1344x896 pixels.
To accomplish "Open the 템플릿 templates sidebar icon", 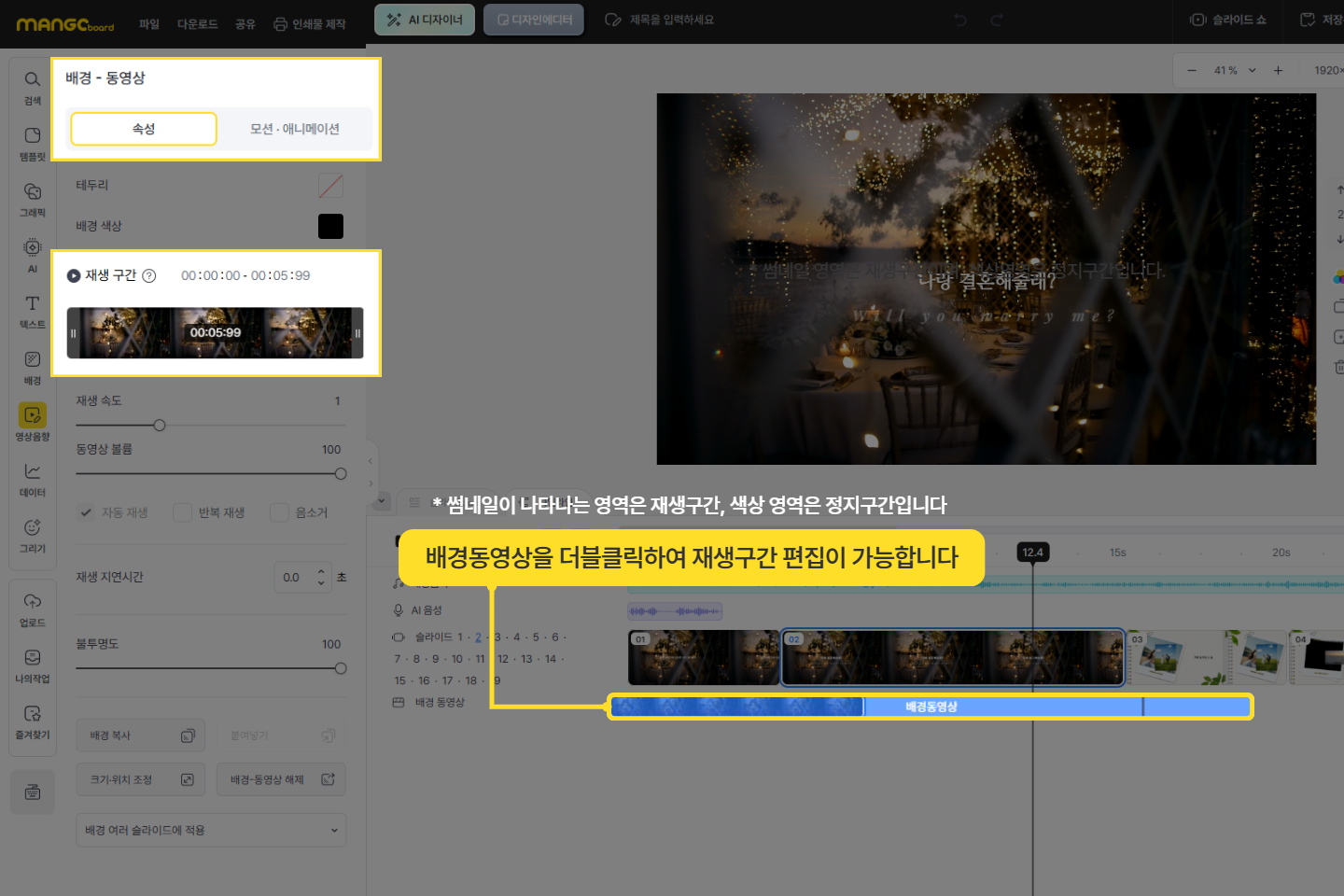I will click(33, 142).
